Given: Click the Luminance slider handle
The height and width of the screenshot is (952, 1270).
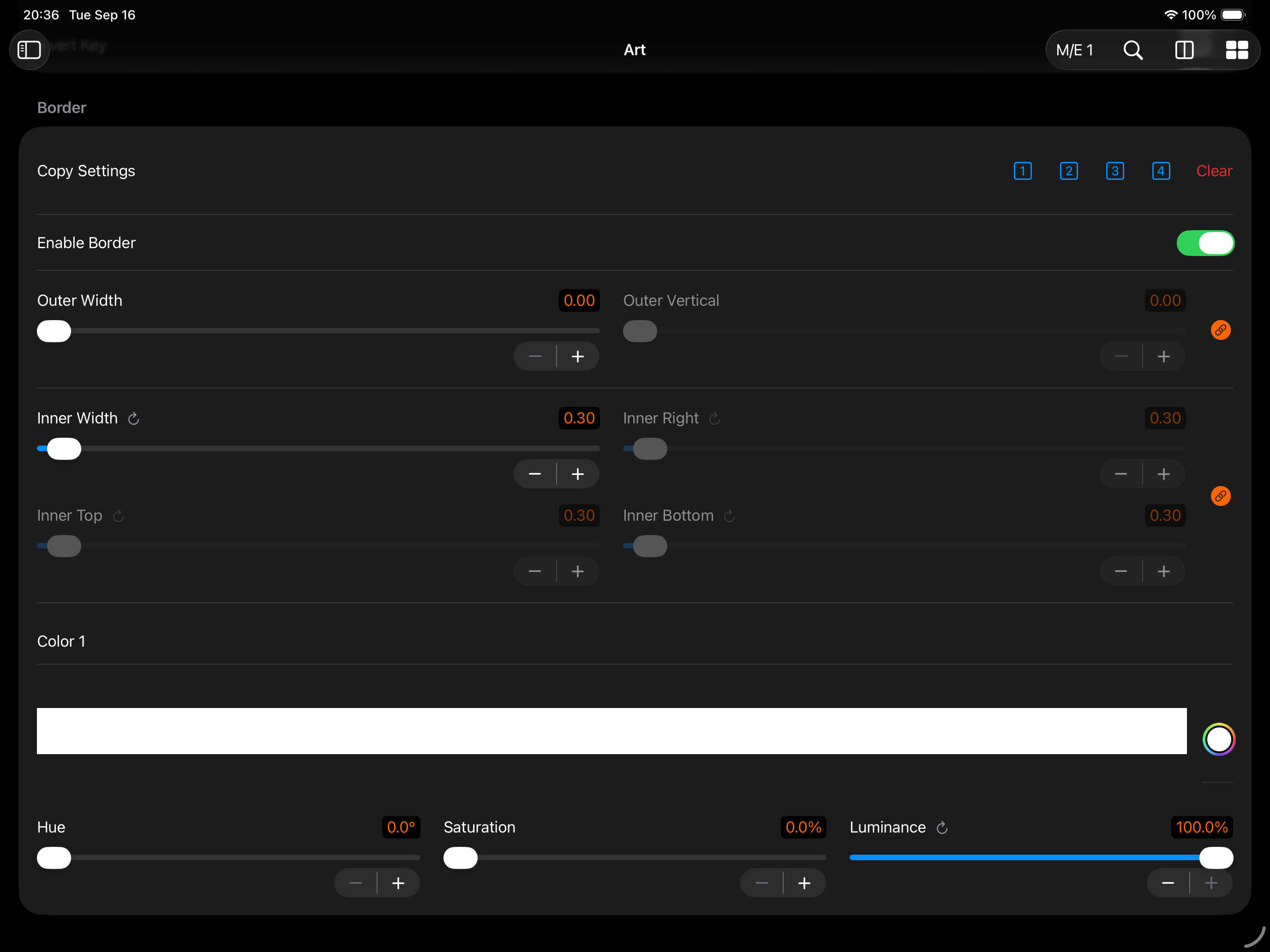Looking at the screenshot, I should 1216,858.
